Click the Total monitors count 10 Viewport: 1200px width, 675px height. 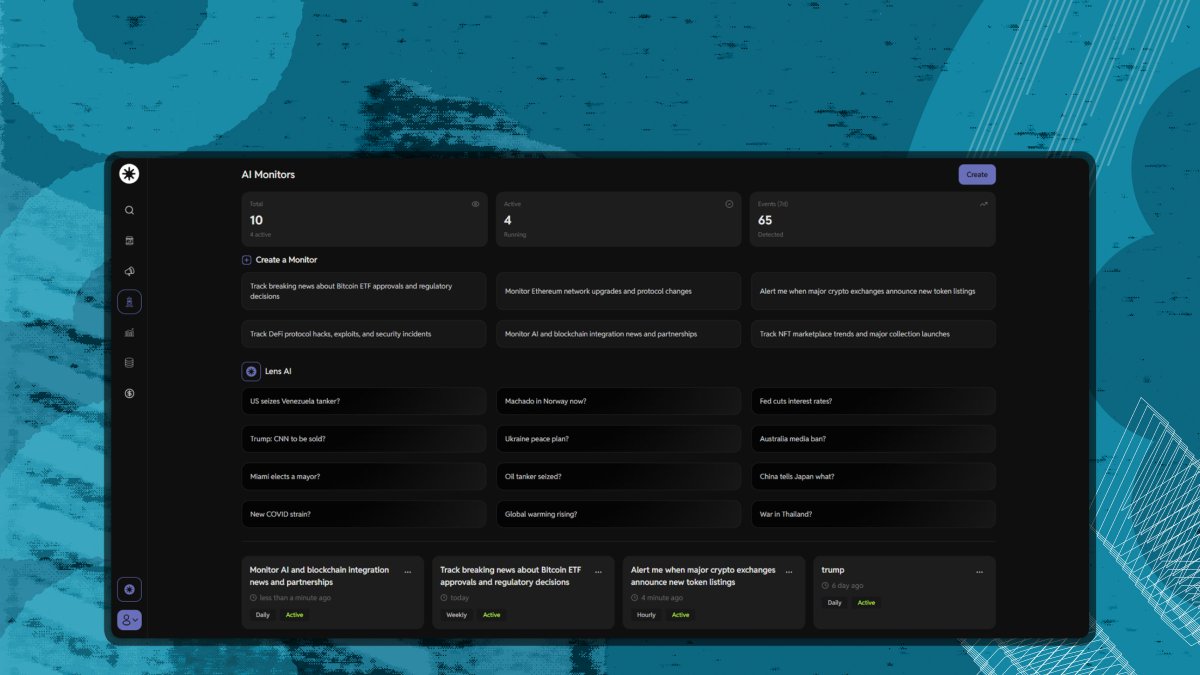[x=256, y=220]
